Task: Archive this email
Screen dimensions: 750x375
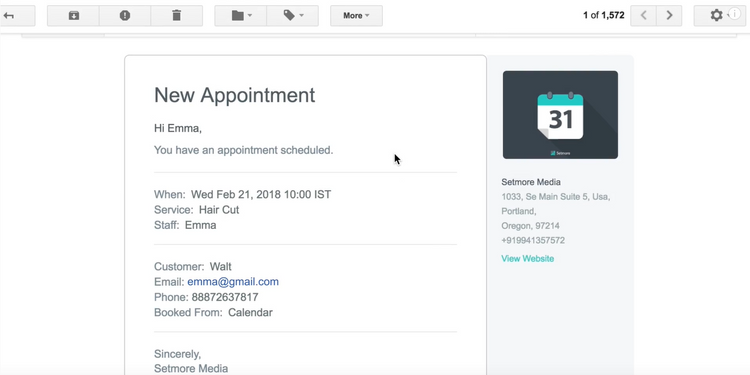Action: [73, 16]
